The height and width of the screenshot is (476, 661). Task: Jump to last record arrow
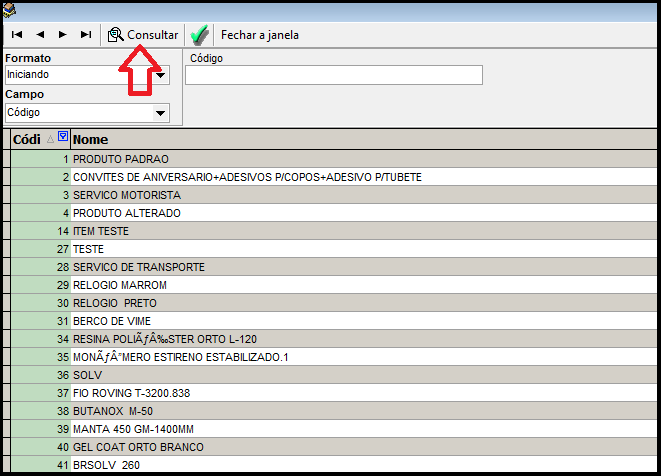tap(86, 35)
